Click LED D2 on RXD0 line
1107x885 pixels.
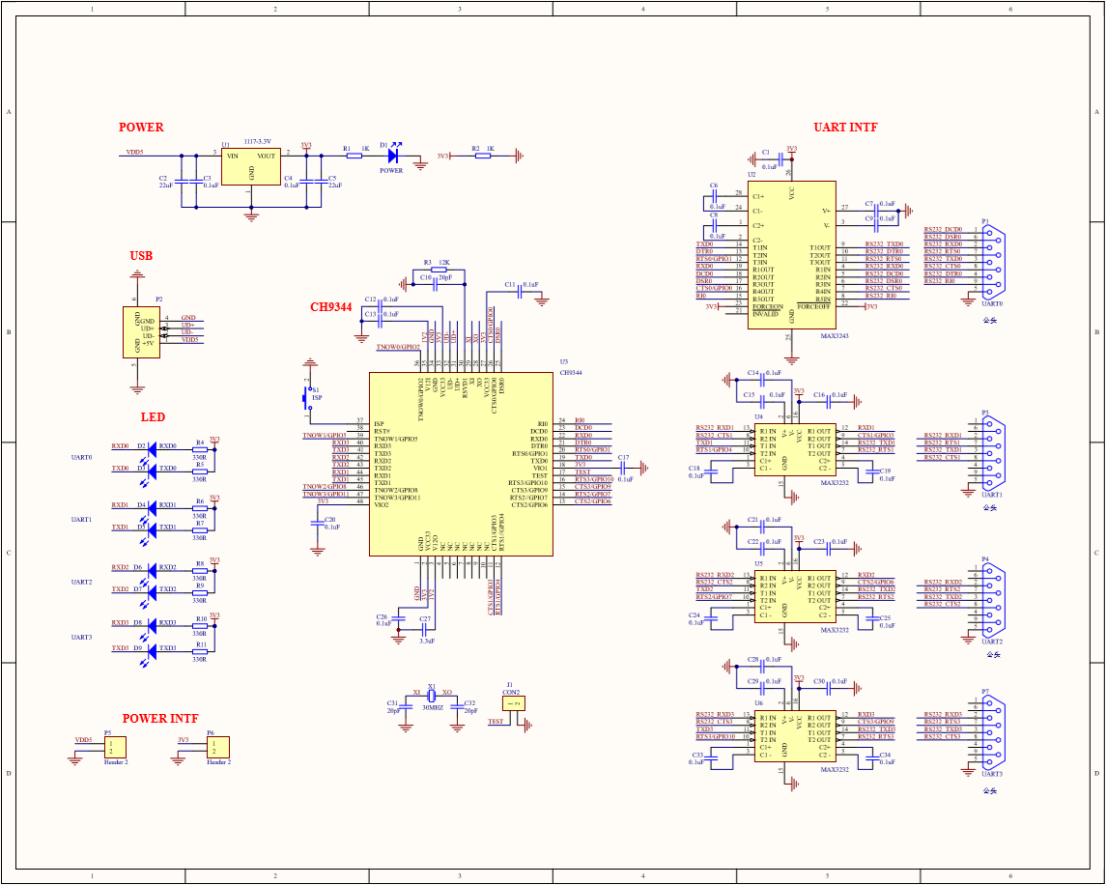(152, 449)
